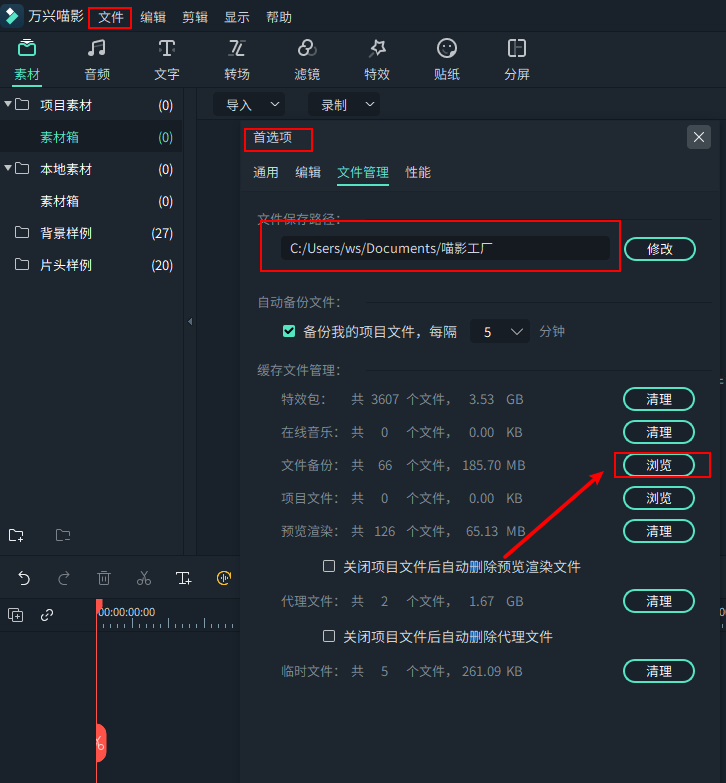
Task: Open the 音频 audio icon
Action: pos(97,48)
